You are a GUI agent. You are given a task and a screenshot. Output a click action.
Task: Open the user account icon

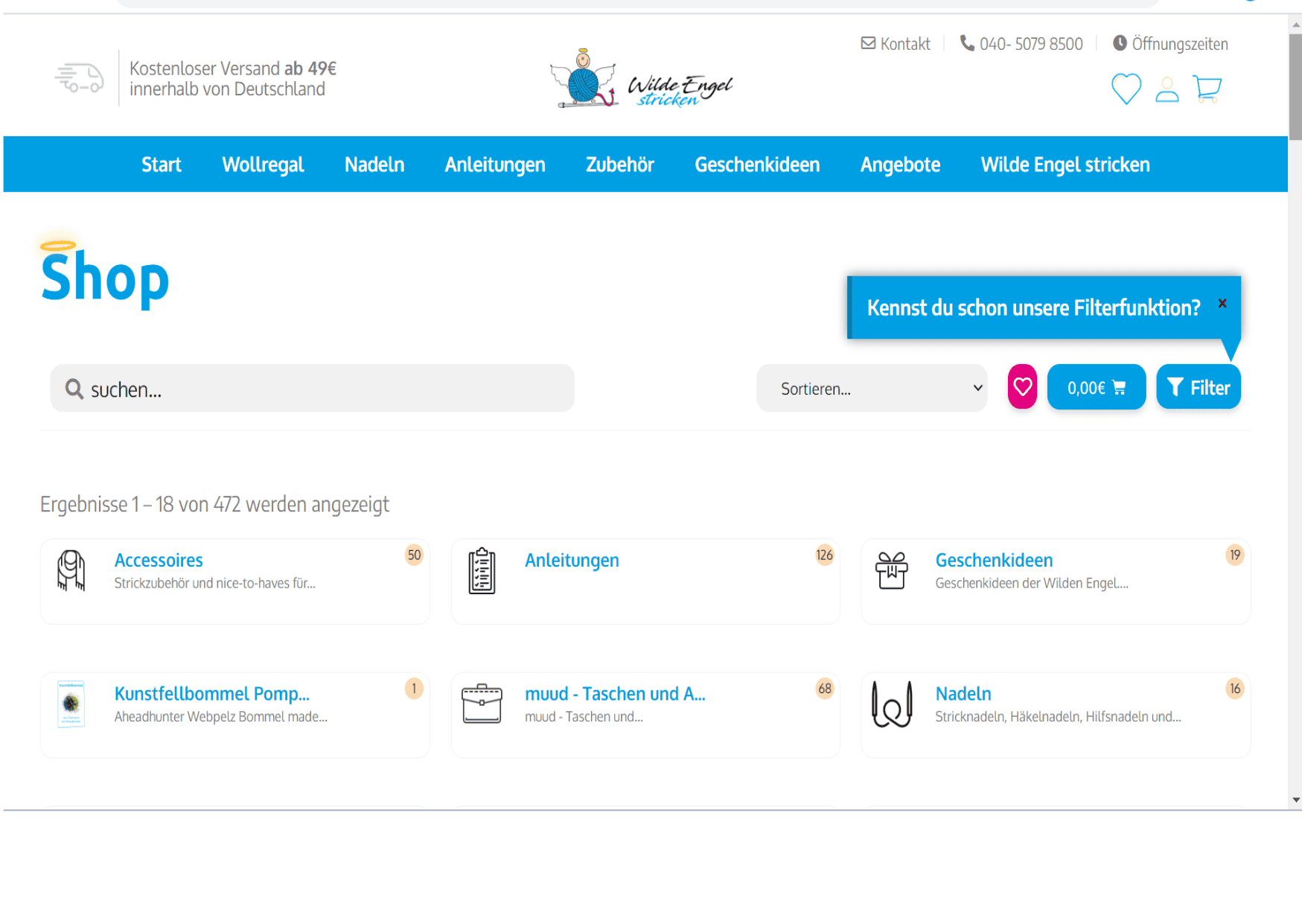(1167, 89)
